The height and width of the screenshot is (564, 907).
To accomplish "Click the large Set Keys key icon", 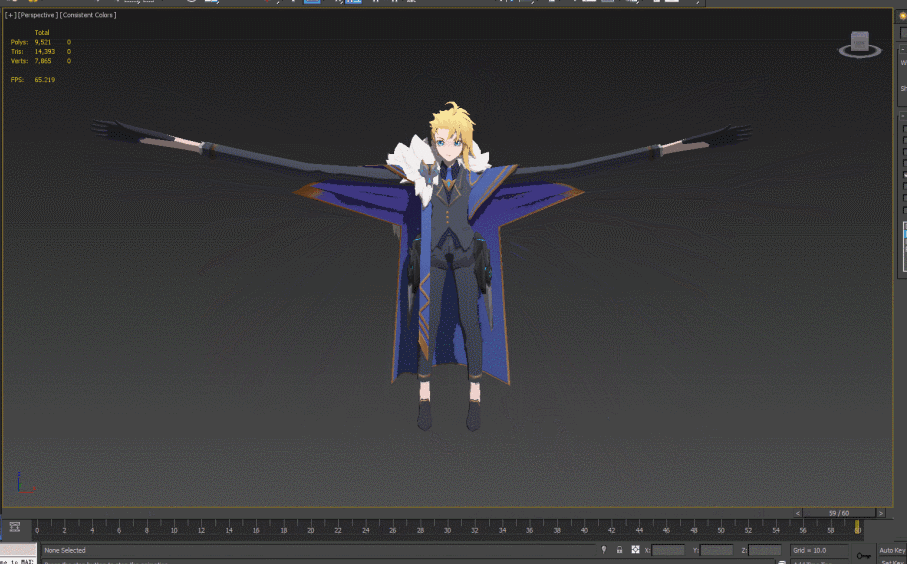I will 864,555.
